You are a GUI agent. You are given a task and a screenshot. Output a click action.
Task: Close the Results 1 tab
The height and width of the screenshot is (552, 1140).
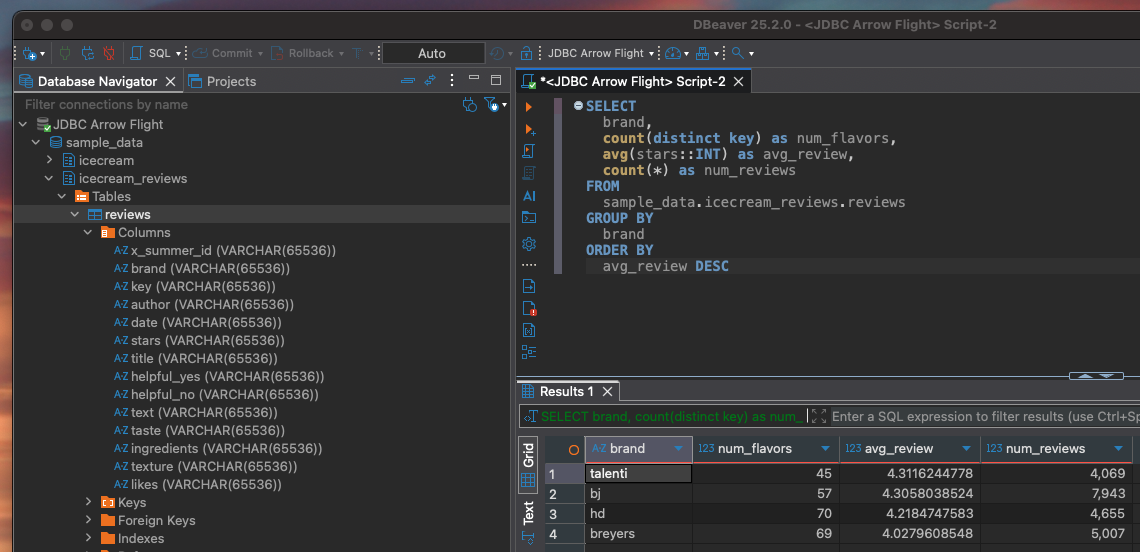(608, 392)
